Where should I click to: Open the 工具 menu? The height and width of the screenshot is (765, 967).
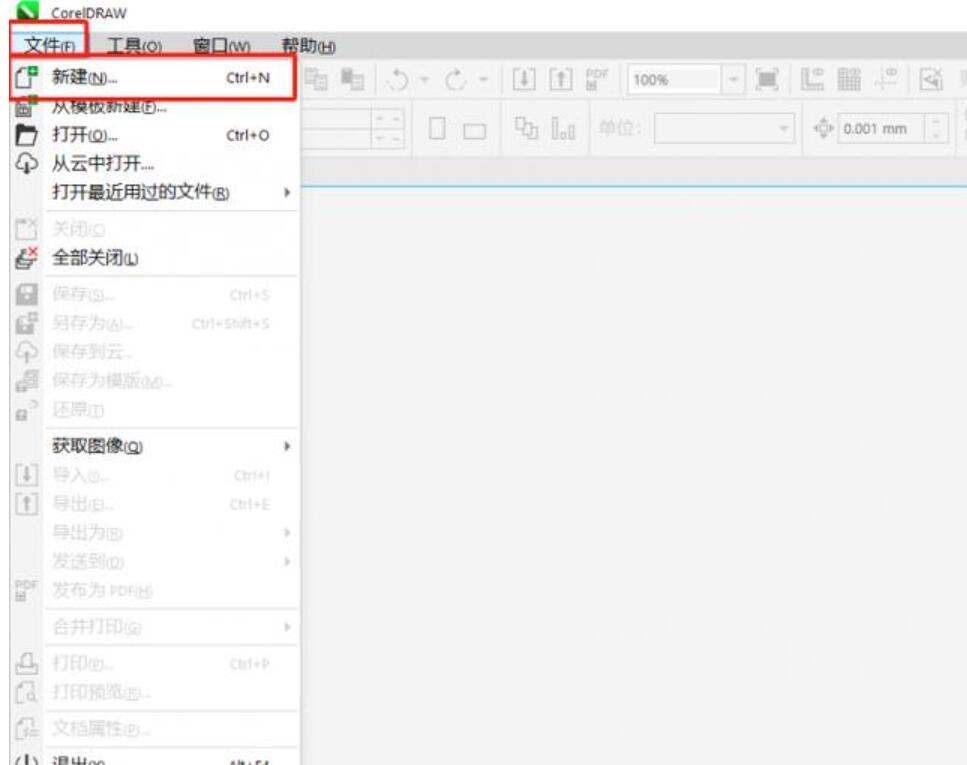pos(134,46)
